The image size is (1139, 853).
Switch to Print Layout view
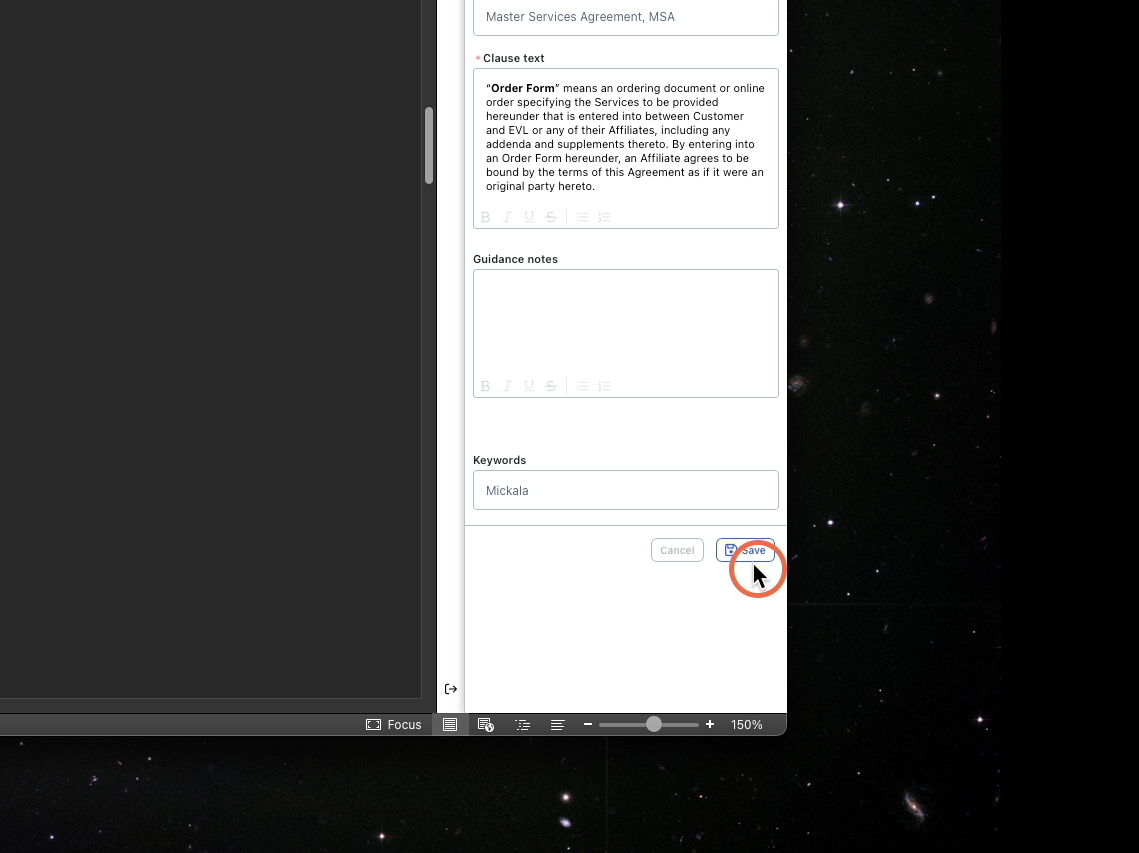[450, 724]
